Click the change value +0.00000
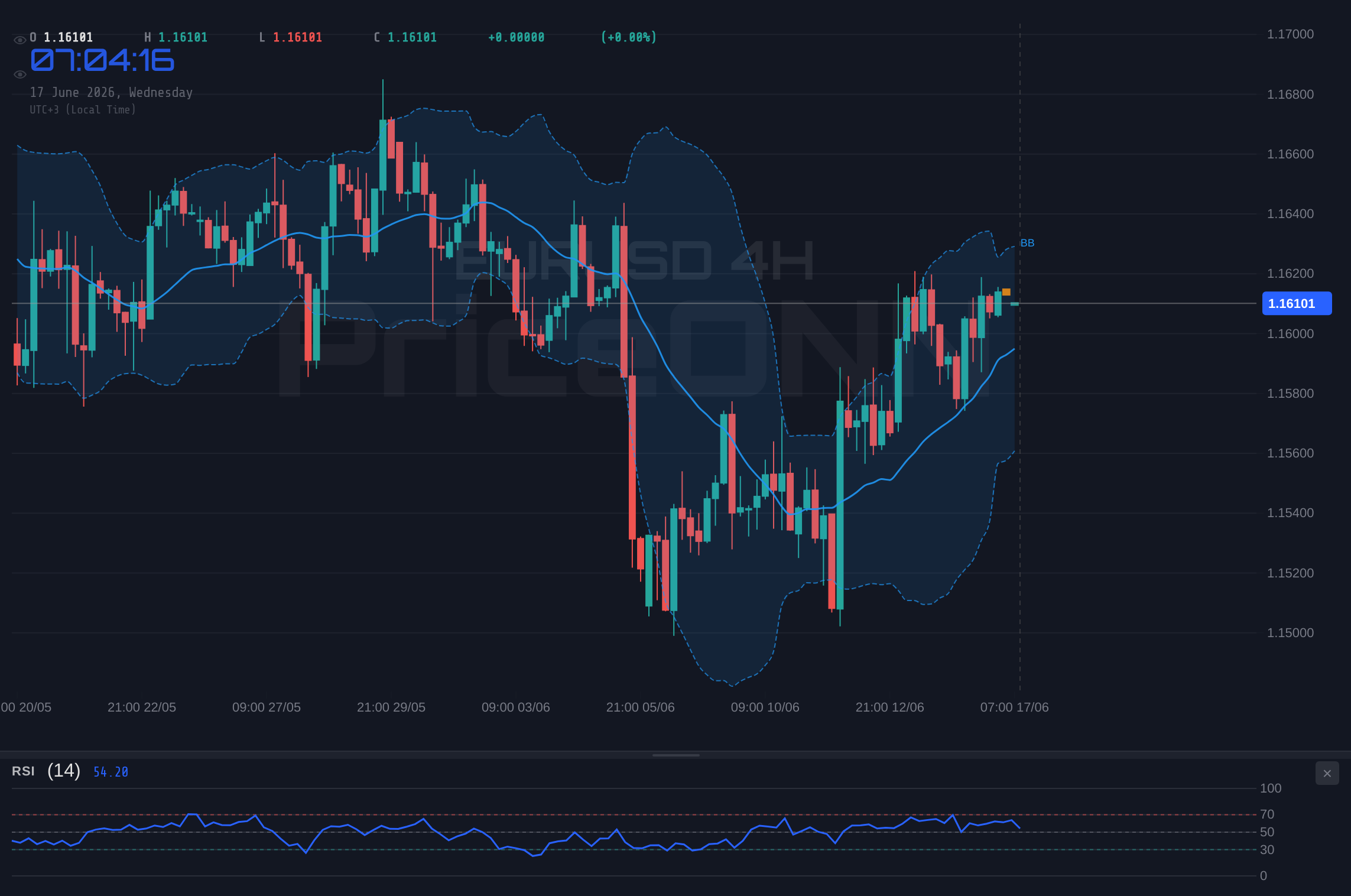 [516, 37]
